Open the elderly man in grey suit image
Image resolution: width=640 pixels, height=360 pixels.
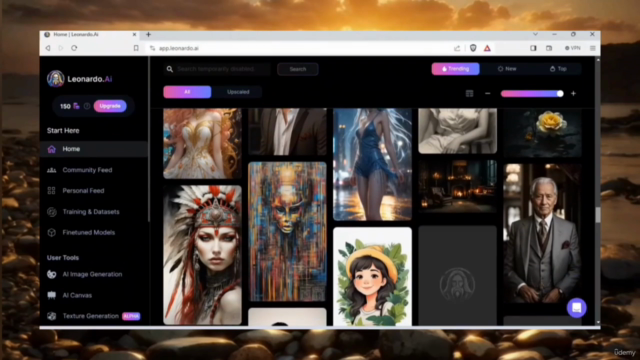(542, 233)
